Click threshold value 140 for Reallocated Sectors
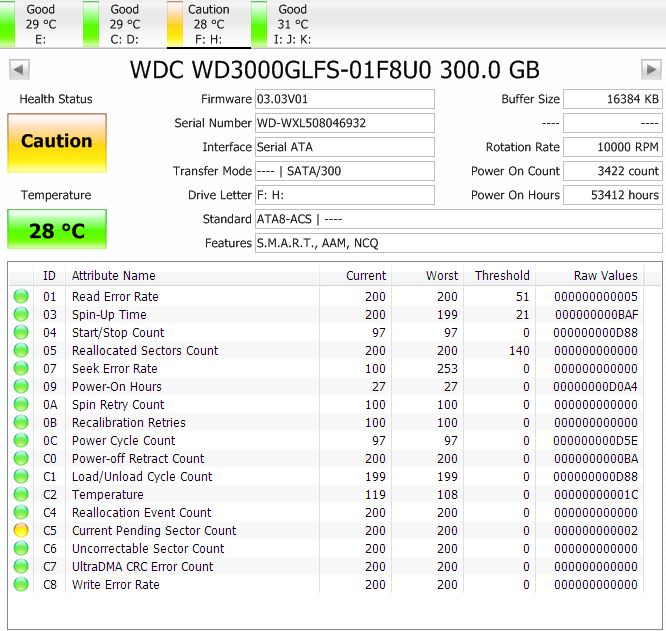666x631 pixels. (519, 351)
